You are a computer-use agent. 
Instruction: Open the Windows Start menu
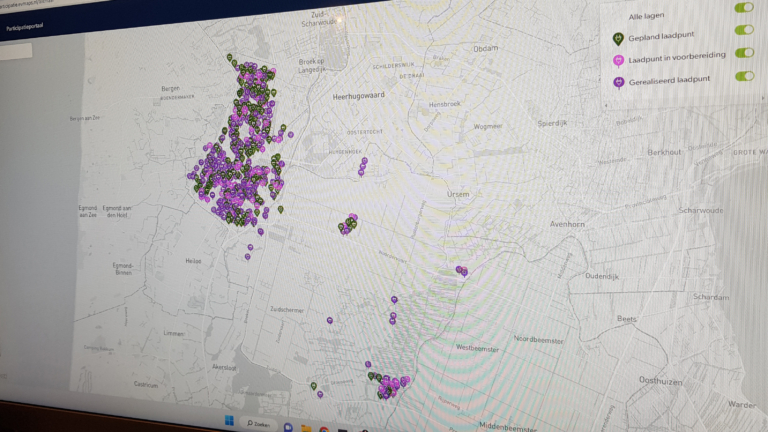point(229,419)
